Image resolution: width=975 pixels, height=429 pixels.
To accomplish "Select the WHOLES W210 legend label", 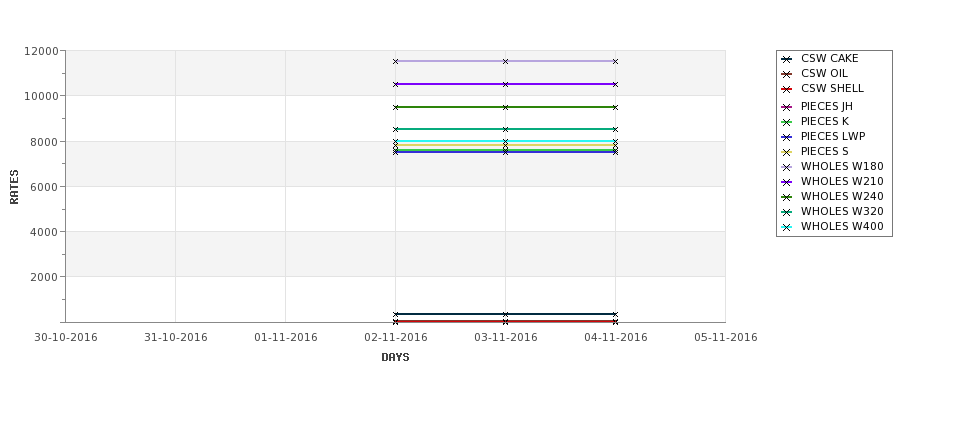I will coord(842,182).
